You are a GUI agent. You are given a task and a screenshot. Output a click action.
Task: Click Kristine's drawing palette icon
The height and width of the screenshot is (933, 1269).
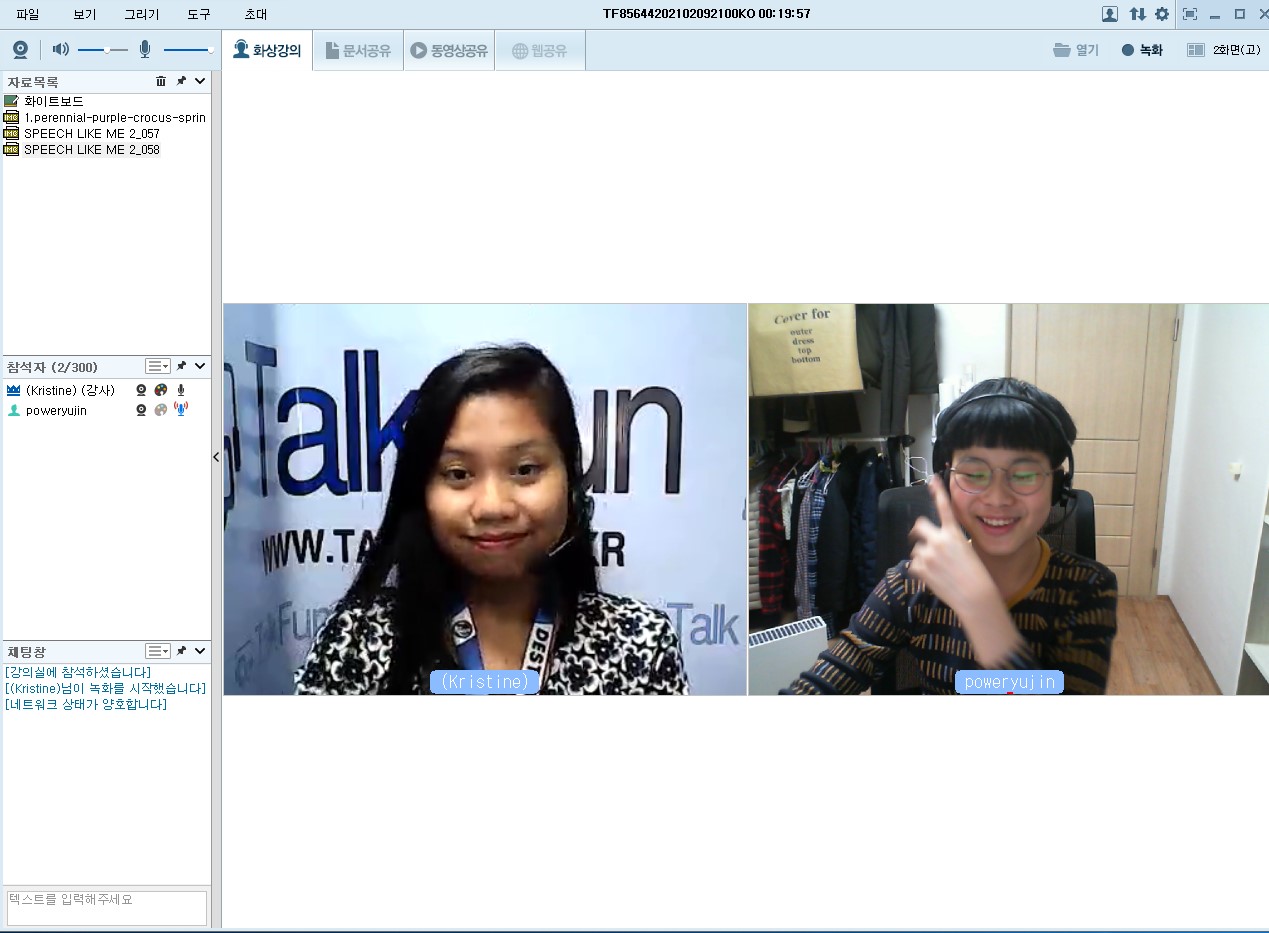click(x=161, y=390)
